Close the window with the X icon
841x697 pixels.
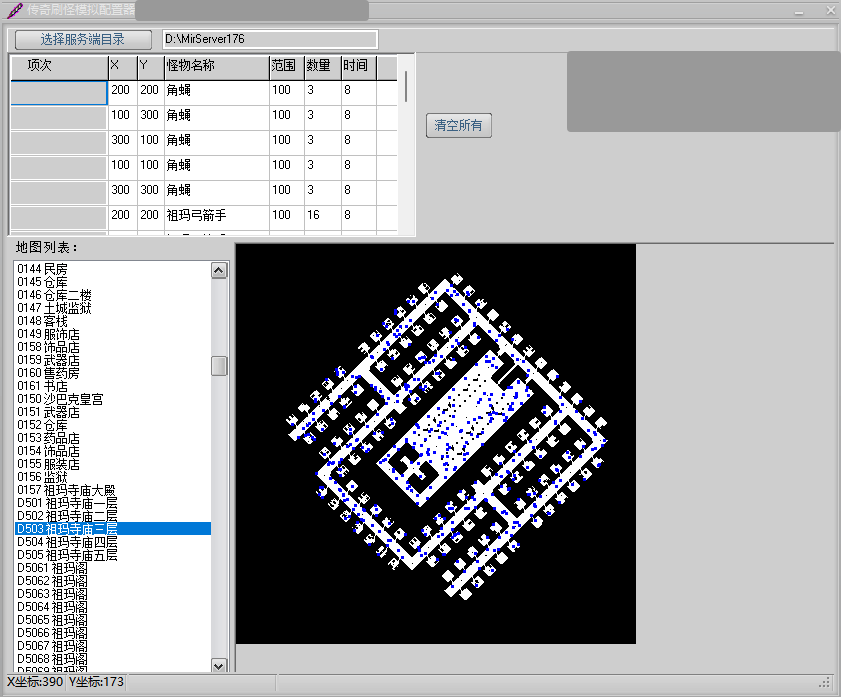[830, 10]
